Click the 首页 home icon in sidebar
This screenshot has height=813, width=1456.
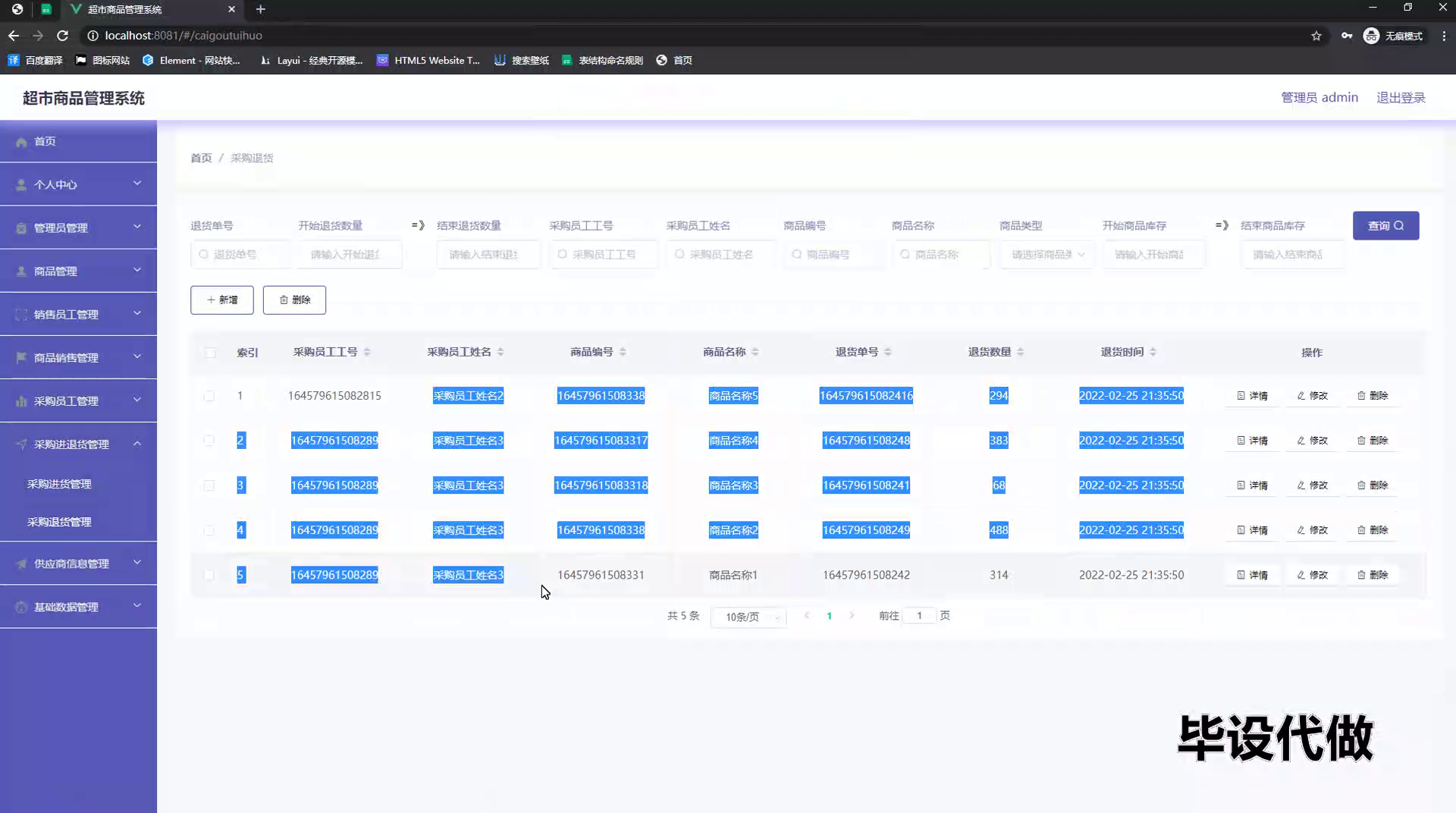(x=21, y=142)
